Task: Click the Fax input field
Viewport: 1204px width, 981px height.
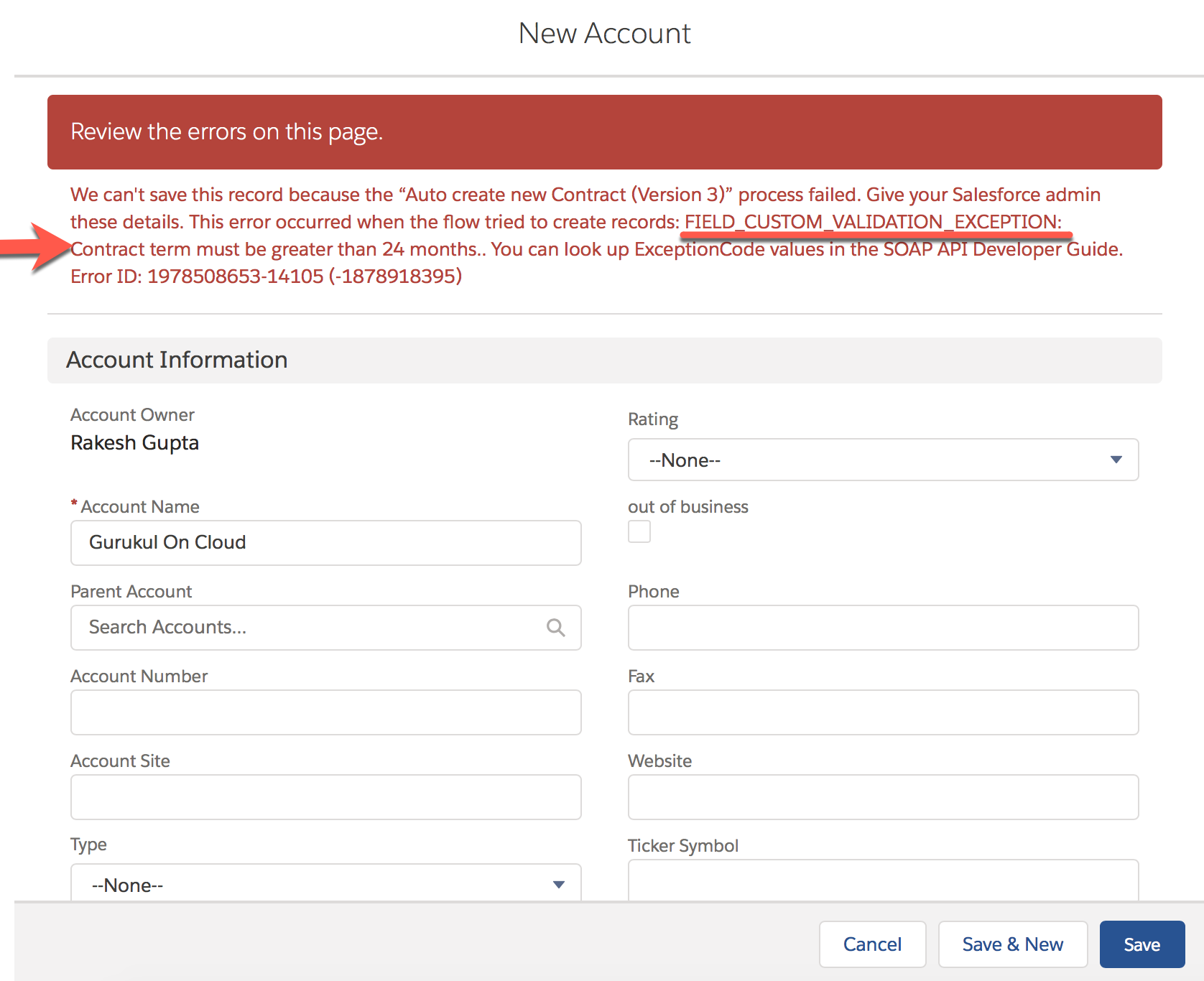Action: point(883,712)
